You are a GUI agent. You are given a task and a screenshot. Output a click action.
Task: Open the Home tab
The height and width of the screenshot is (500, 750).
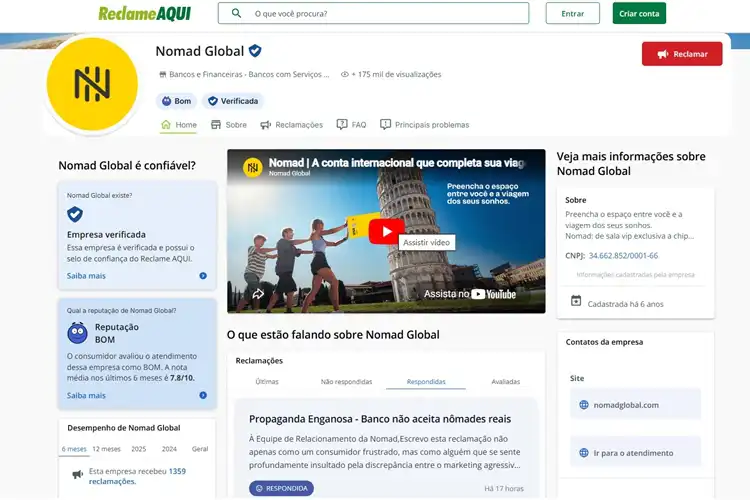pyautogui.click(x=179, y=125)
